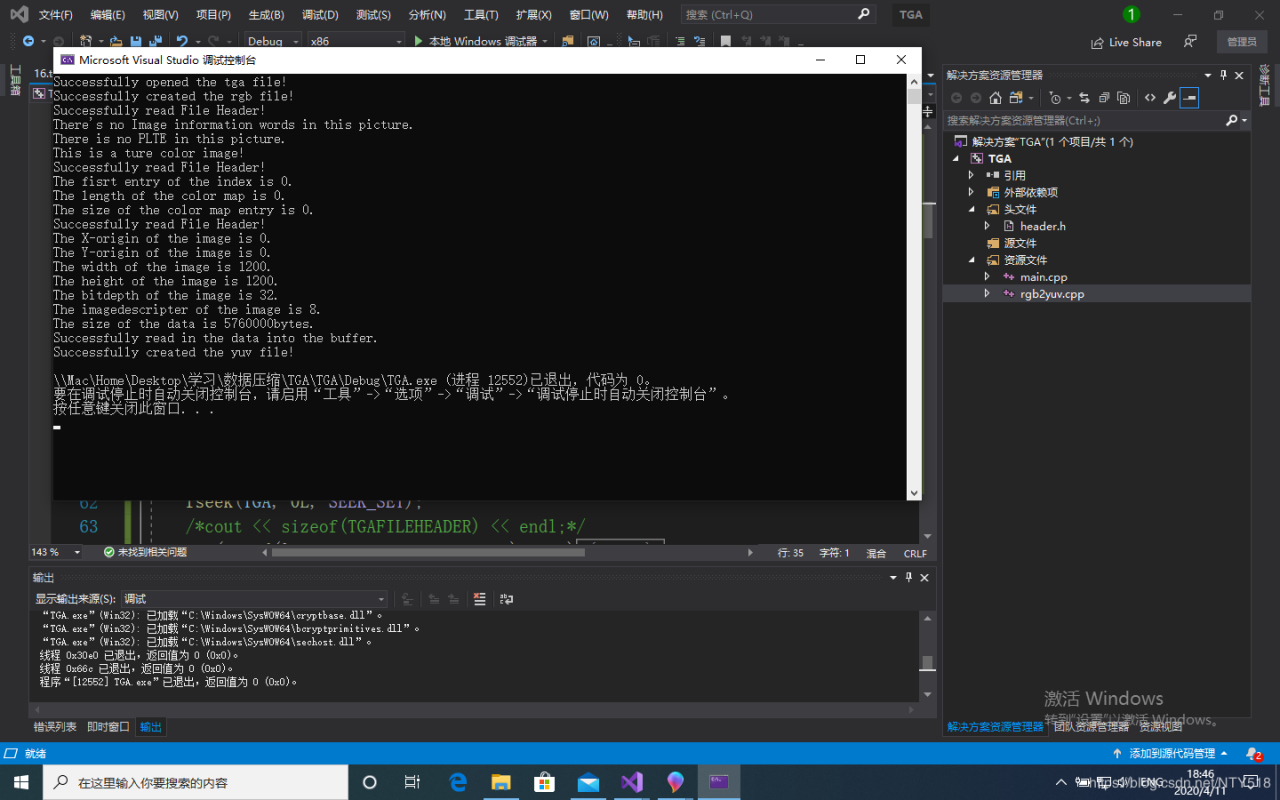Click the Home icon in Solution Explorer toolbar
Image resolution: width=1280 pixels, height=800 pixels.
coord(995,98)
